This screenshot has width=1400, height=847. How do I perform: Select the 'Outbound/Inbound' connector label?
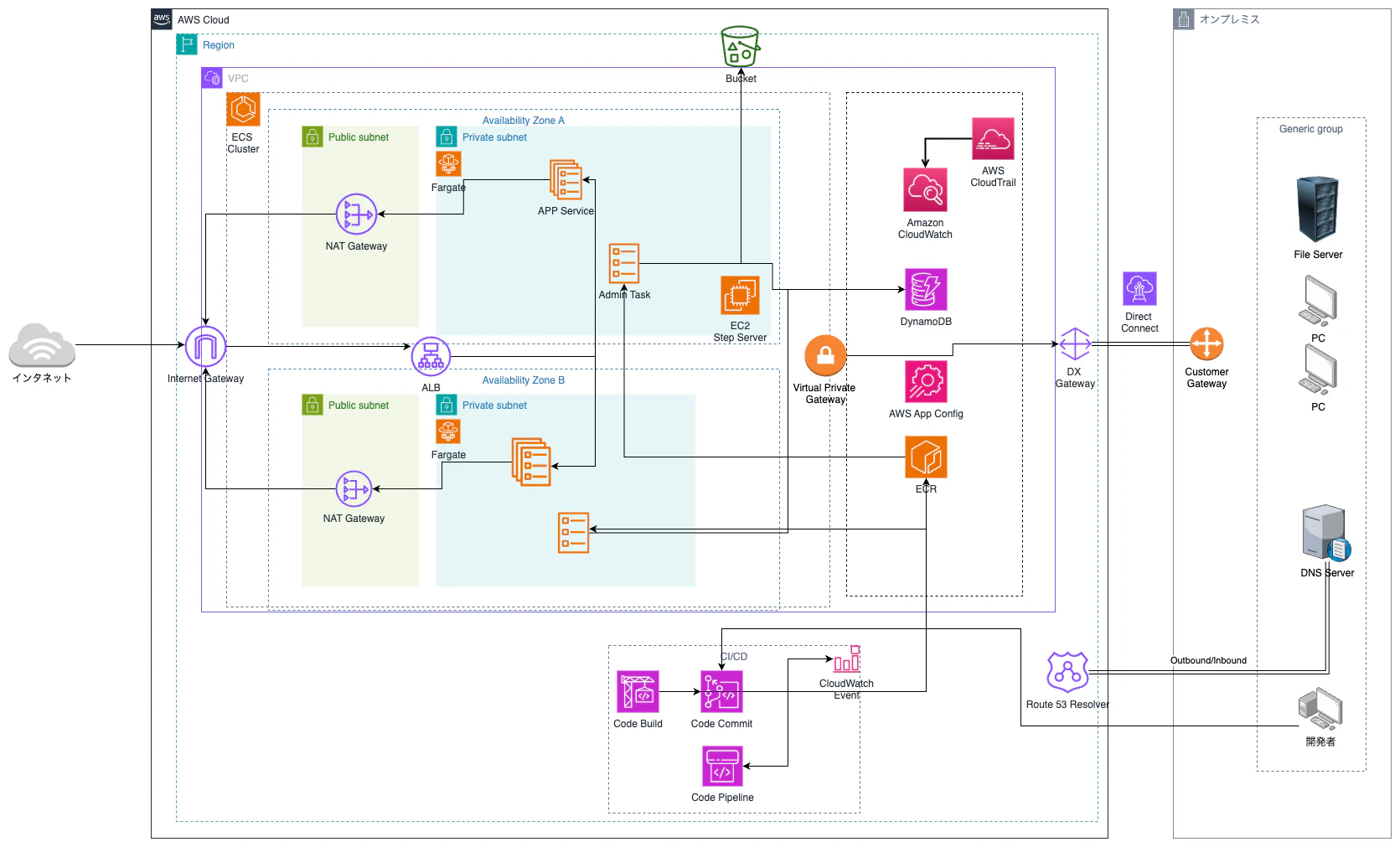tap(1208, 660)
